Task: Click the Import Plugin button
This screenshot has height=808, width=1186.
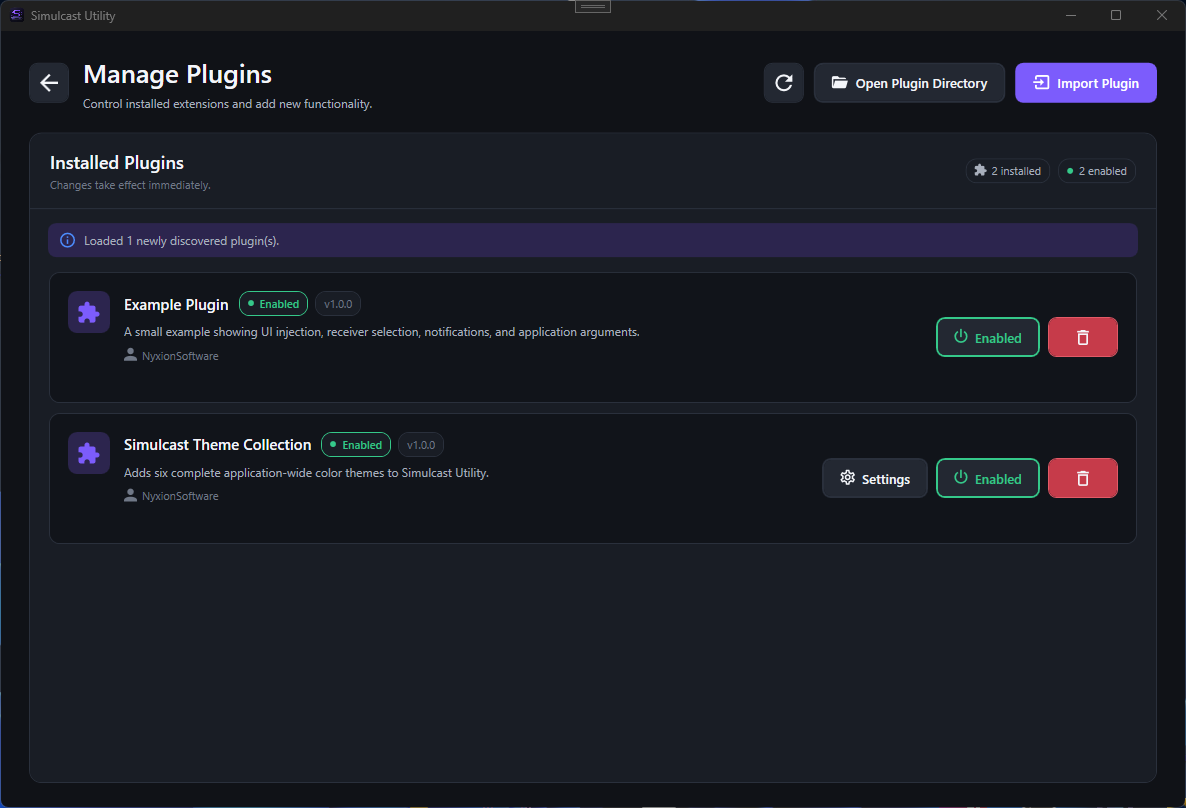Action: coord(1085,82)
